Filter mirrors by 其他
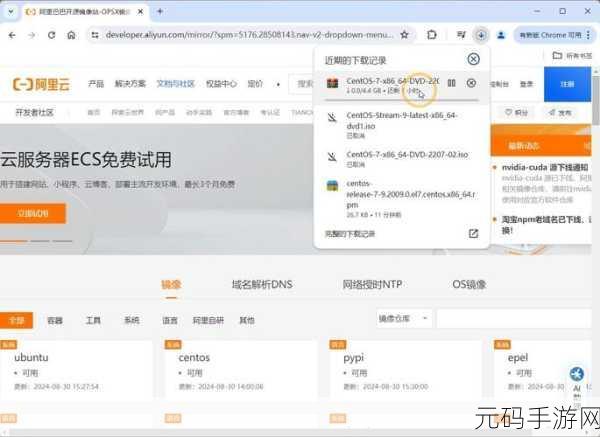The width and height of the screenshot is (600, 437). pyautogui.click(x=247, y=320)
